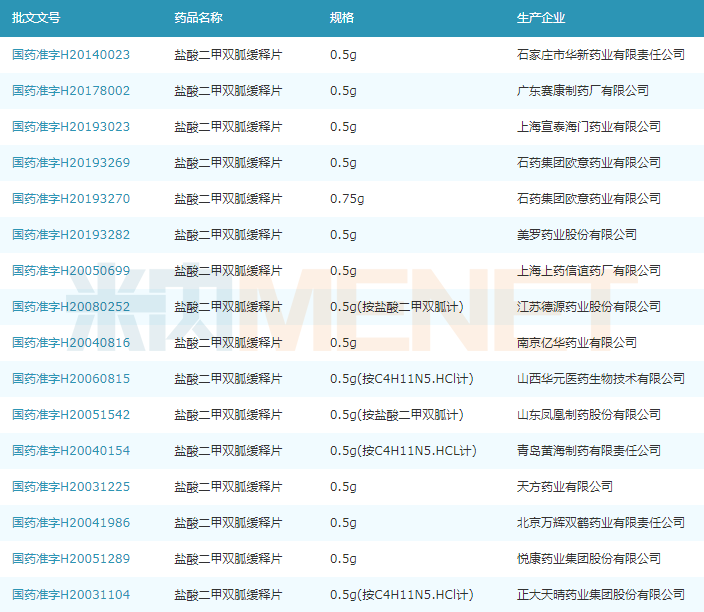Open approval number 国药准字H20060815
Image resolution: width=704 pixels, height=612 pixels.
[x=71, y=379]
